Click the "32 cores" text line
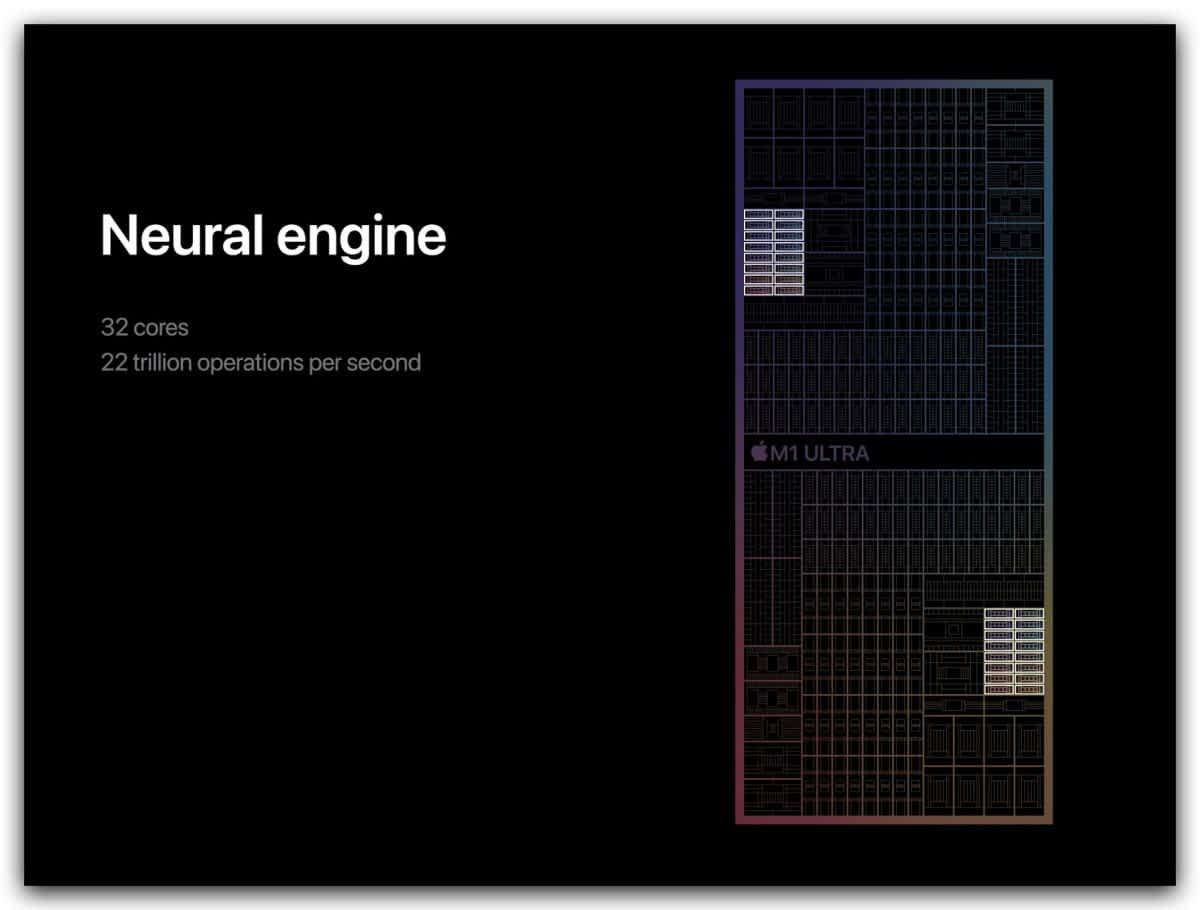1200x910 pixels. pos(144,327)
